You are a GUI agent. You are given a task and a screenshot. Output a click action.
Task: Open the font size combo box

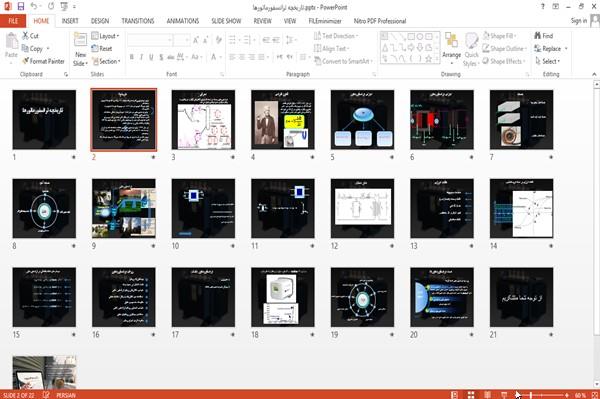[181, 40]
